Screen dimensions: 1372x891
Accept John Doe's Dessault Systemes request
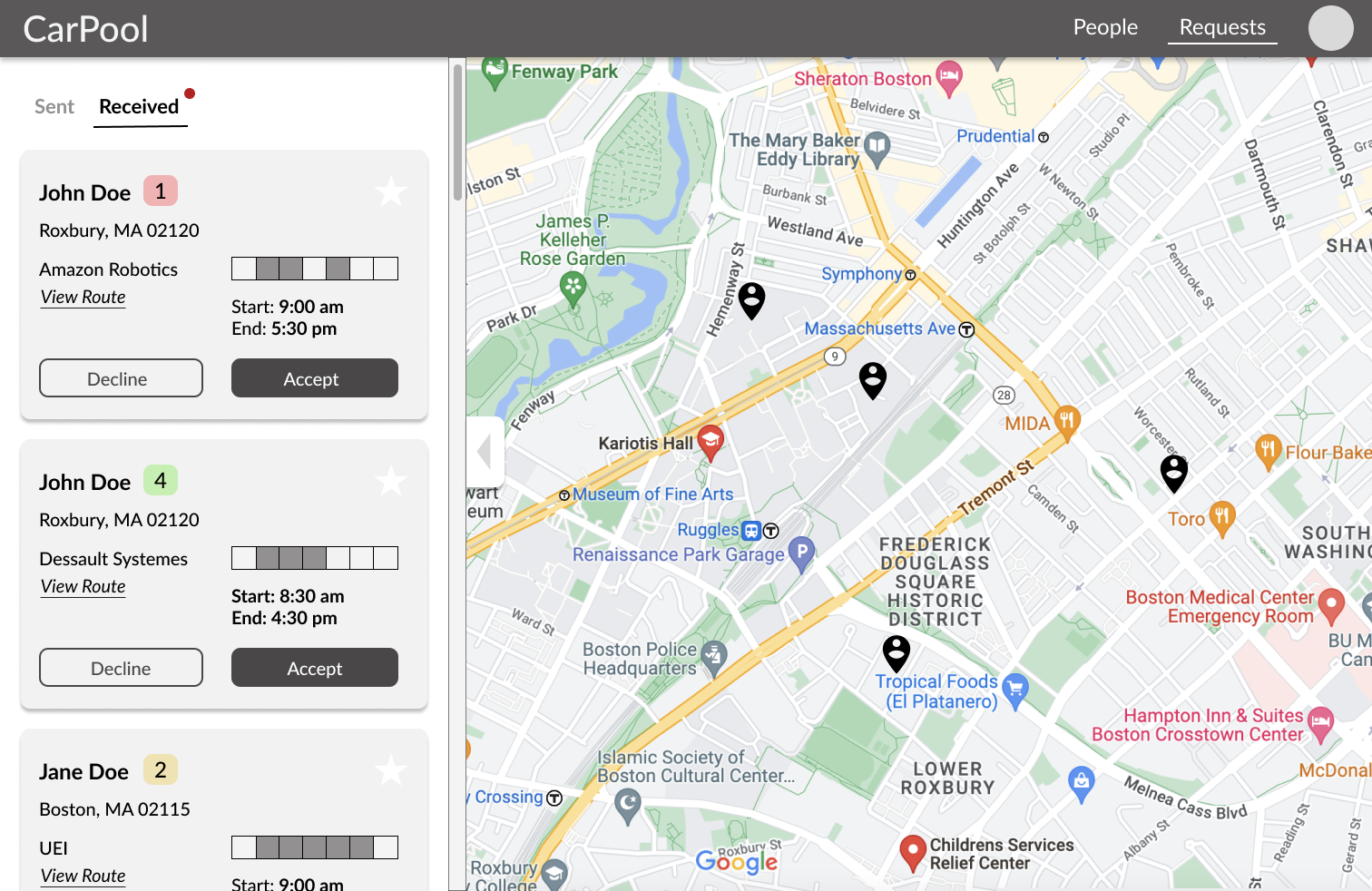point(315,668)
